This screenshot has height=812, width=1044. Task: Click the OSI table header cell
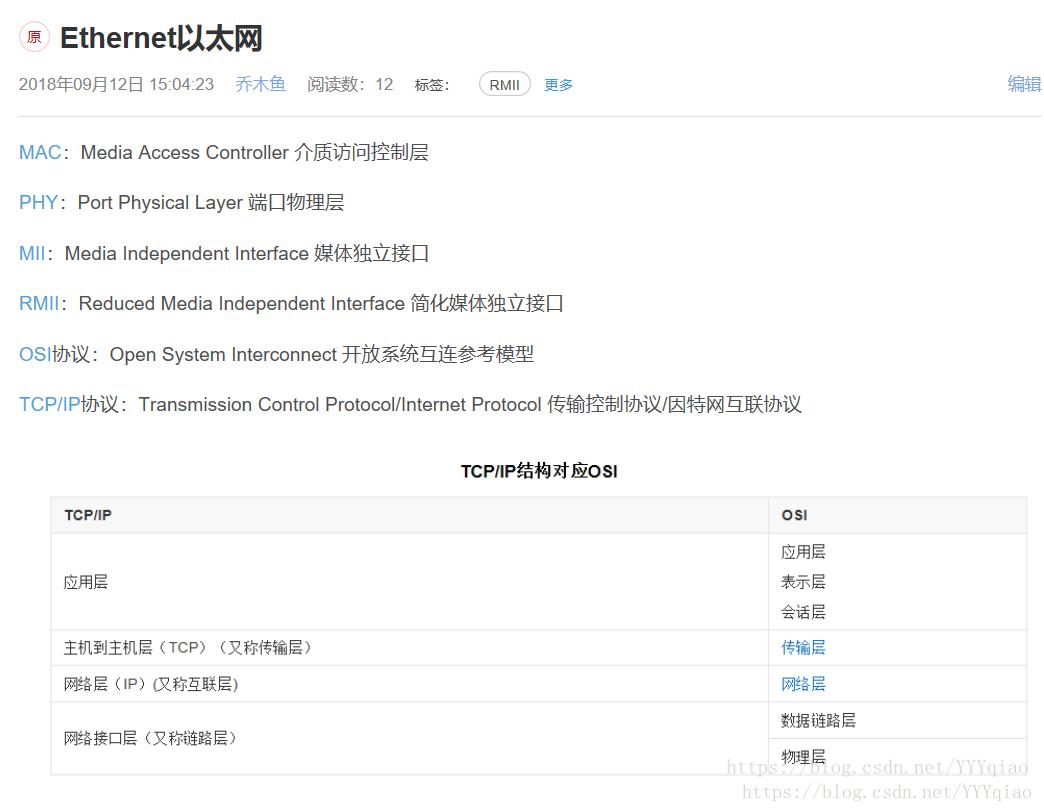click(x=793, y=515)
